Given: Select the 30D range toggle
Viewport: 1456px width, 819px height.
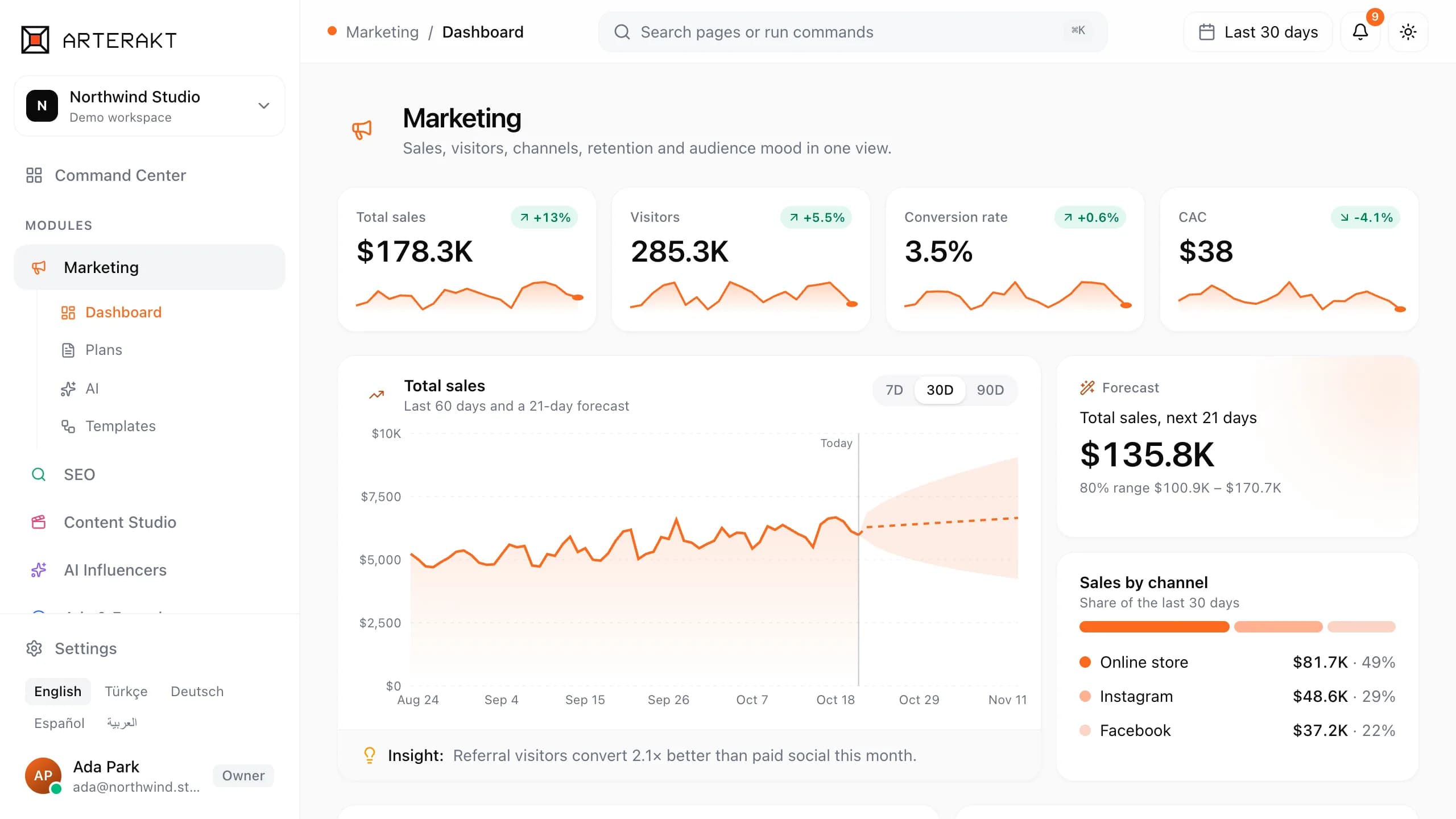Looking at the screenshot, I should tap(940, 390).
